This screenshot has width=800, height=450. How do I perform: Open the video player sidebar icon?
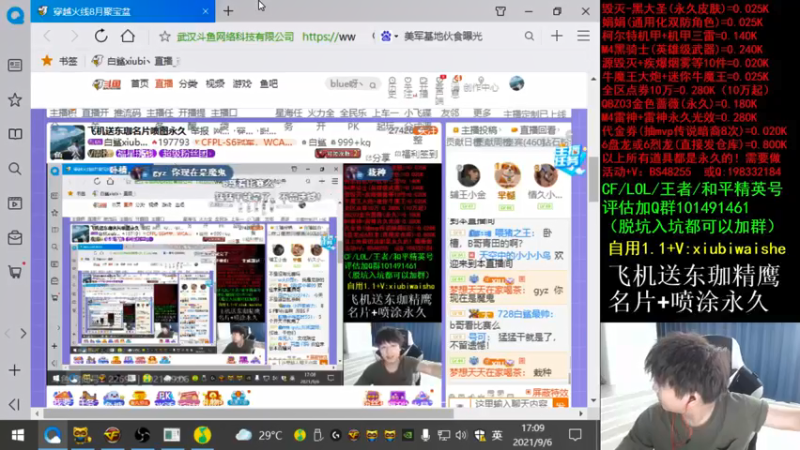[x=15, y=203]
